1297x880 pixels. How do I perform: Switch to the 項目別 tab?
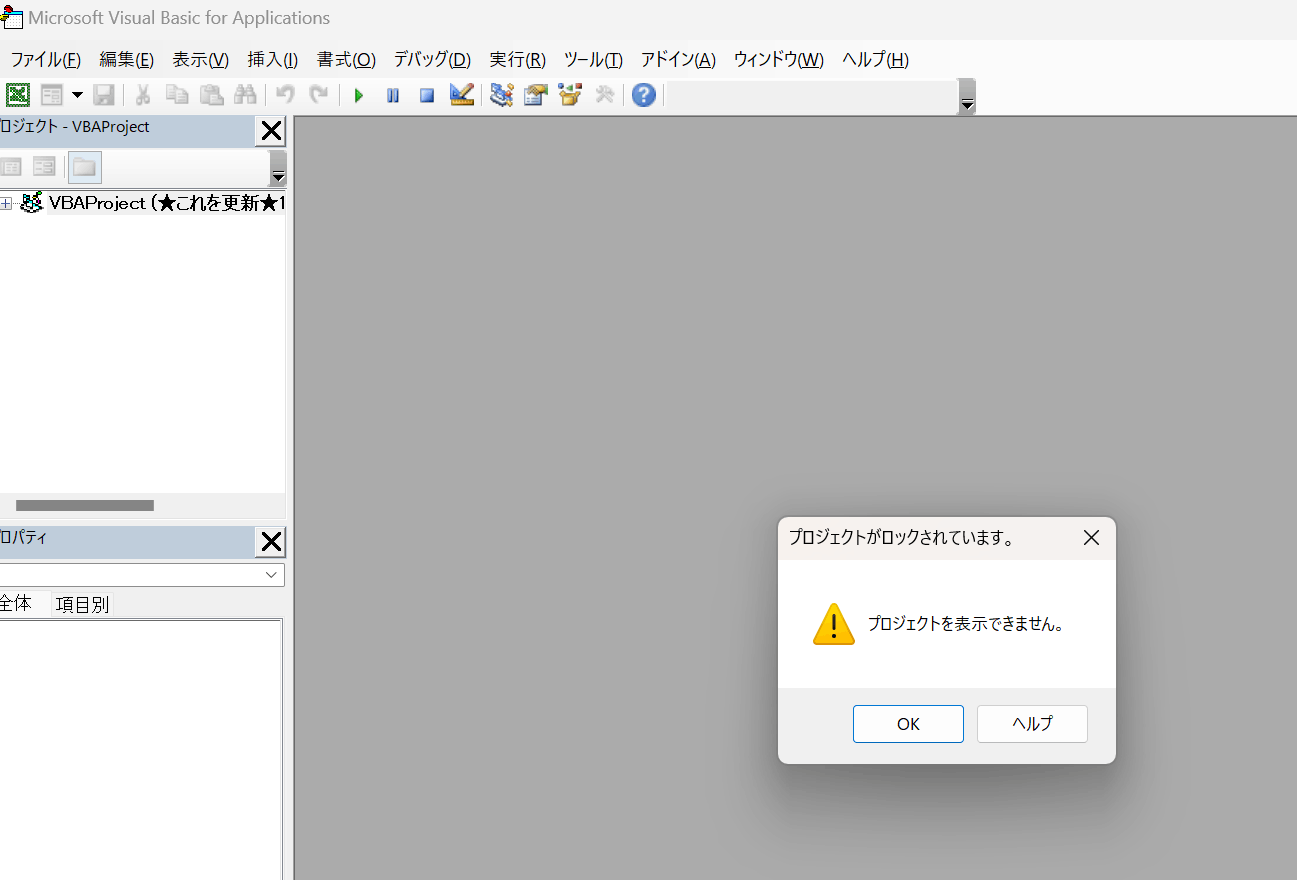[82, 604]
